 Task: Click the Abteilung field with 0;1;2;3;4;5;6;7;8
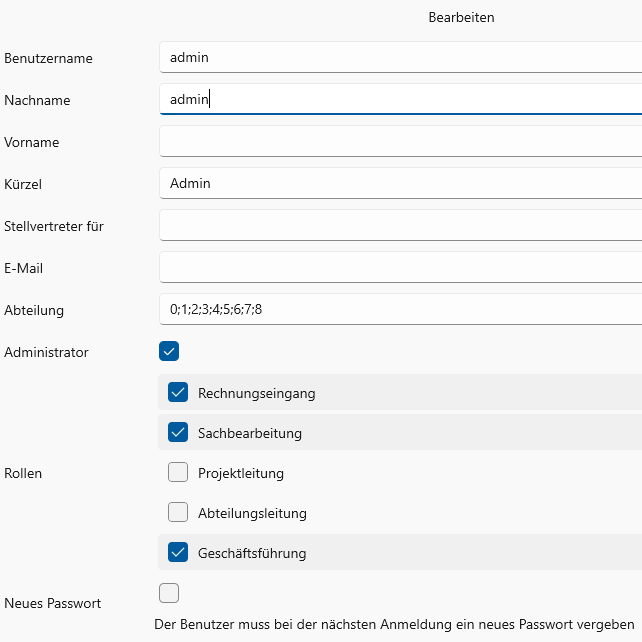coord(400,309)
